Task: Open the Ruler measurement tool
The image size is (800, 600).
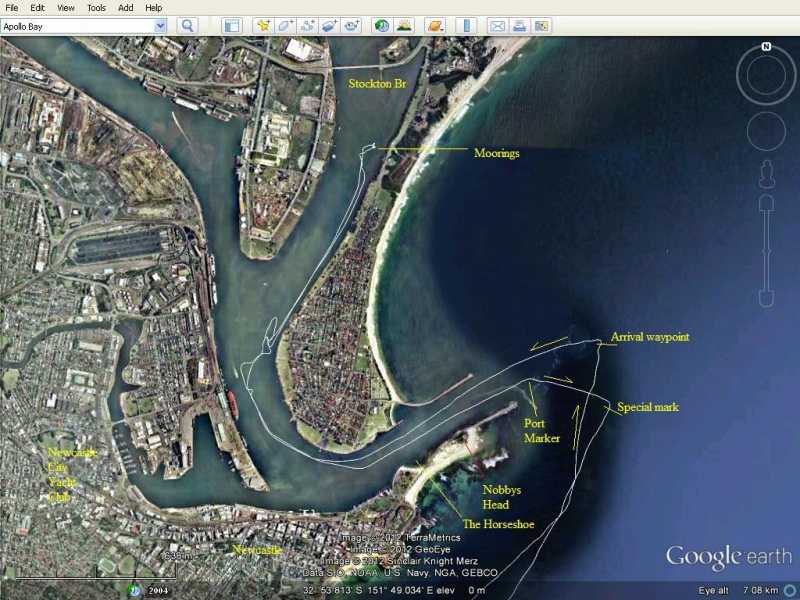Action: tap(466, 25)
